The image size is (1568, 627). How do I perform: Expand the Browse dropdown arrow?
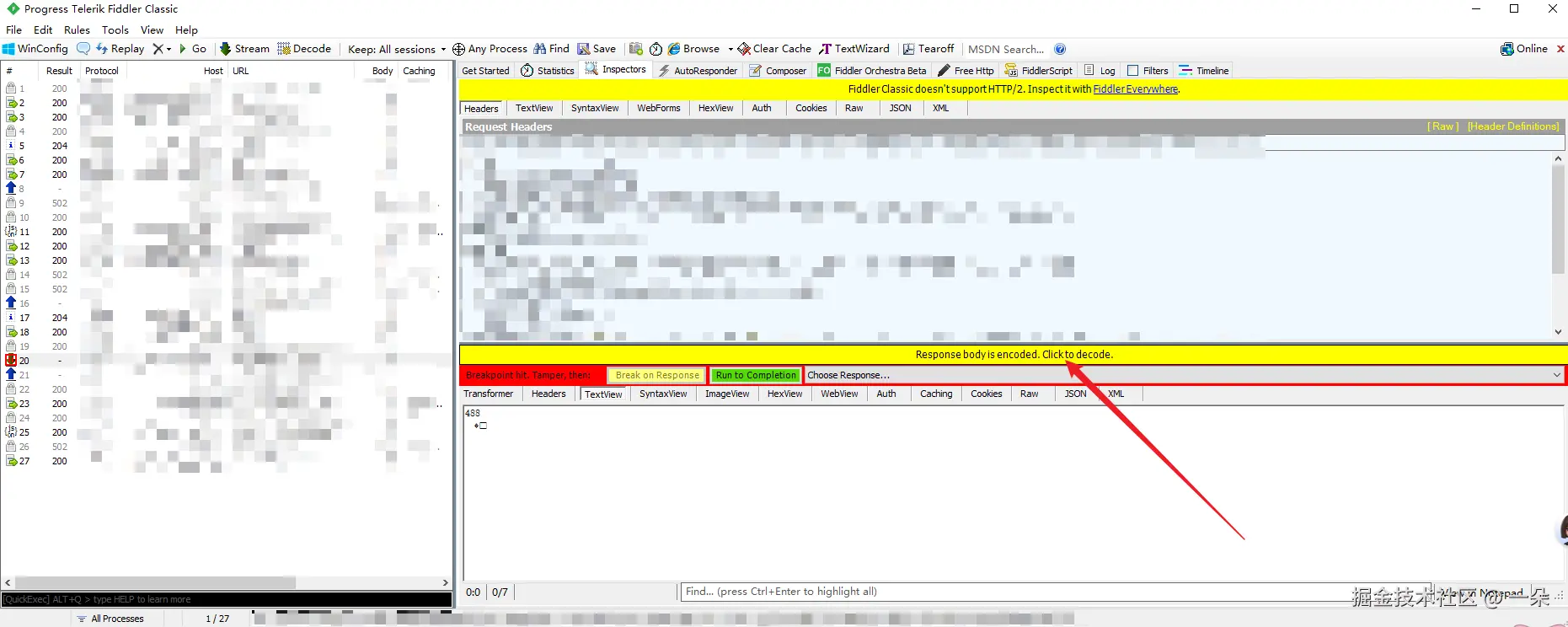click(730, 49)
